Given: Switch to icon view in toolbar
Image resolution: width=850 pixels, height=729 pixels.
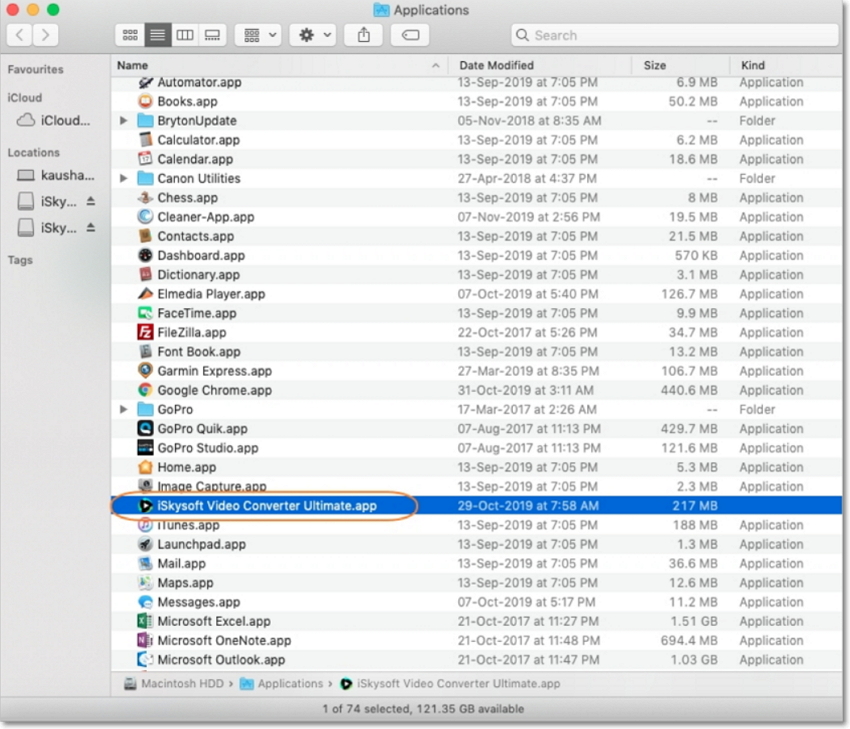Looking at the screenshot, I should (130, 35).
